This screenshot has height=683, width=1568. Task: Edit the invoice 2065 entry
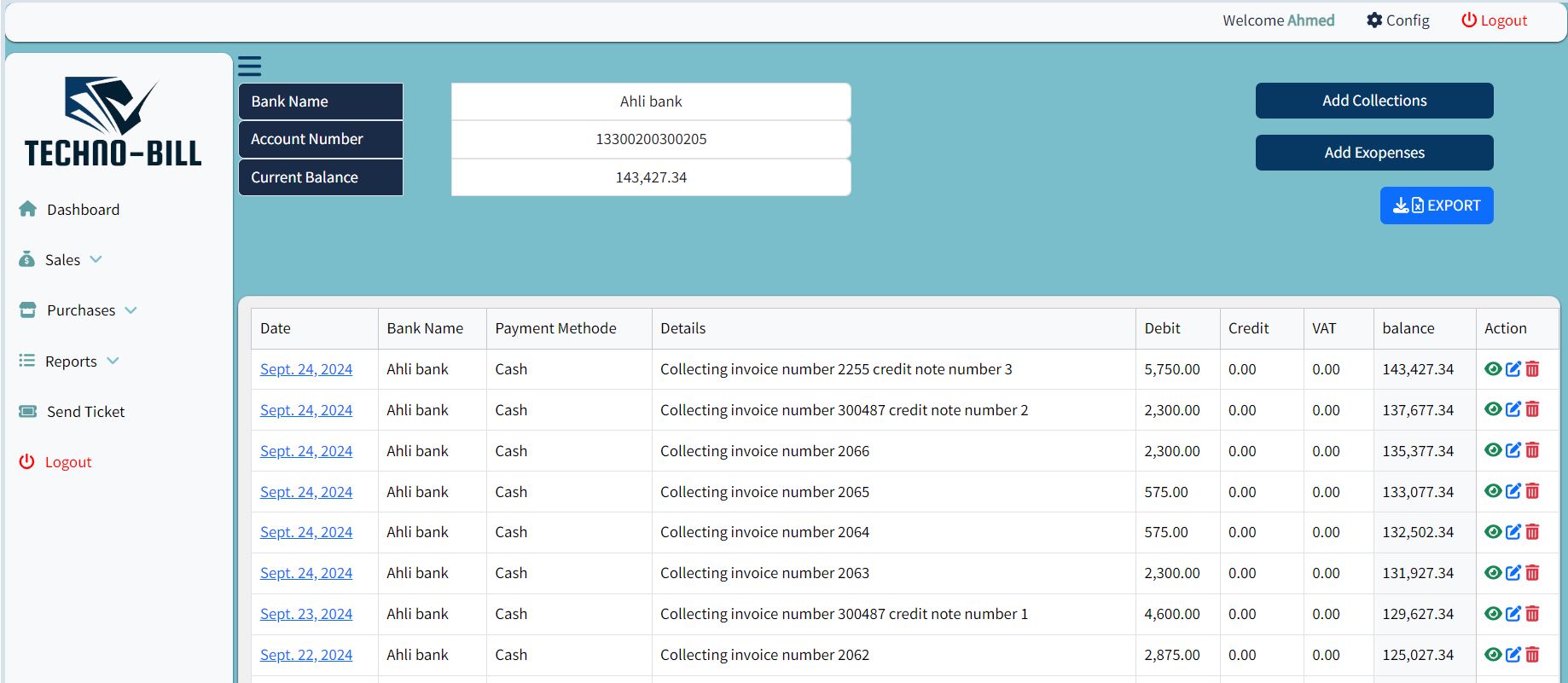point(1513,491)
